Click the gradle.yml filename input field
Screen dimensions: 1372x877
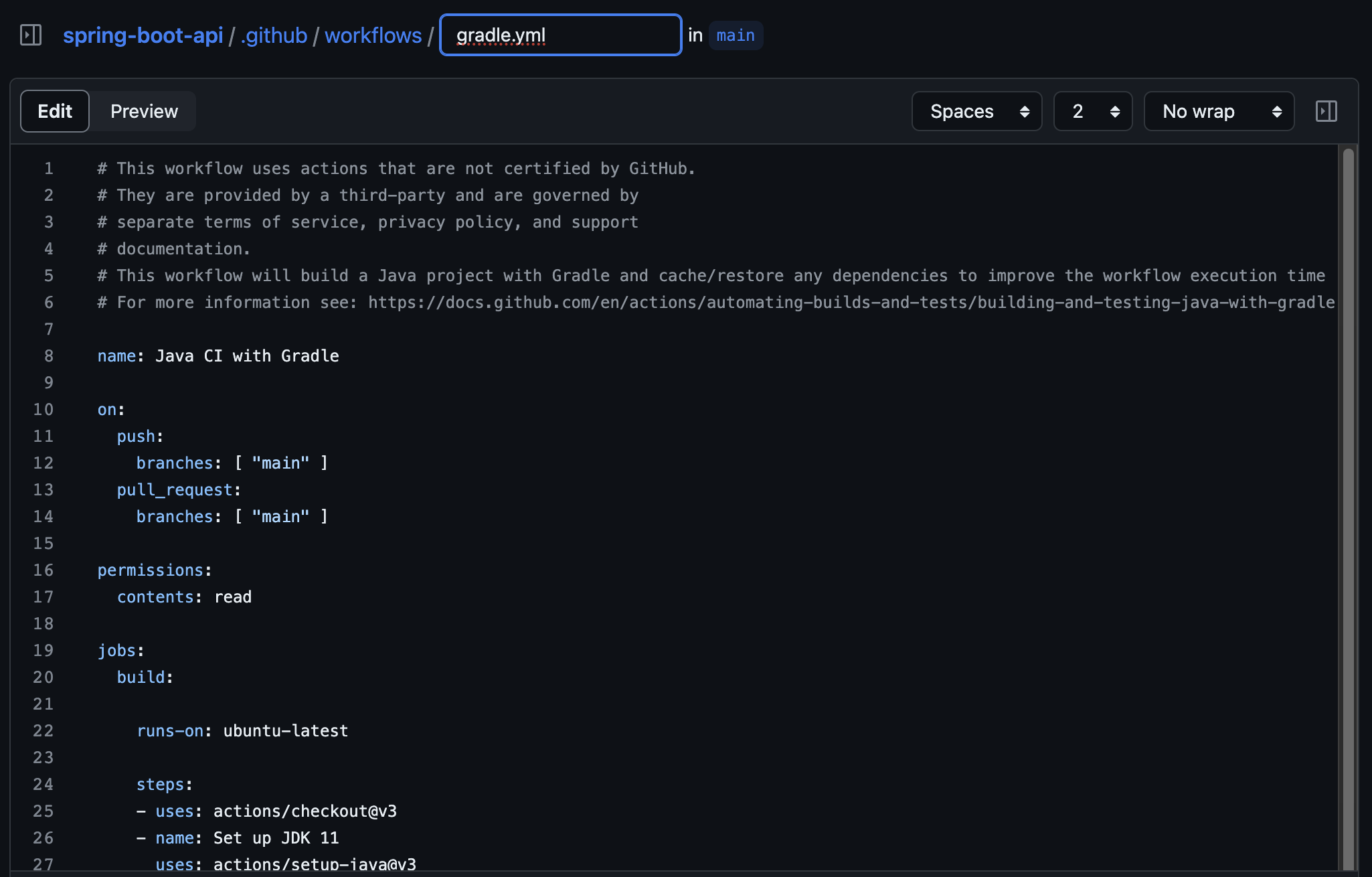click(560, 35)
